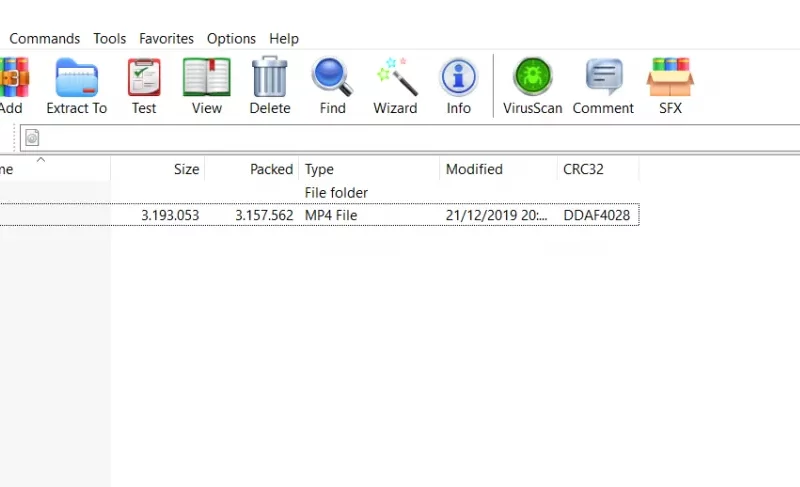The height and width of the screenshot is (487, 800).
Task: Start VirusScan on the archive
Action: 533,76
